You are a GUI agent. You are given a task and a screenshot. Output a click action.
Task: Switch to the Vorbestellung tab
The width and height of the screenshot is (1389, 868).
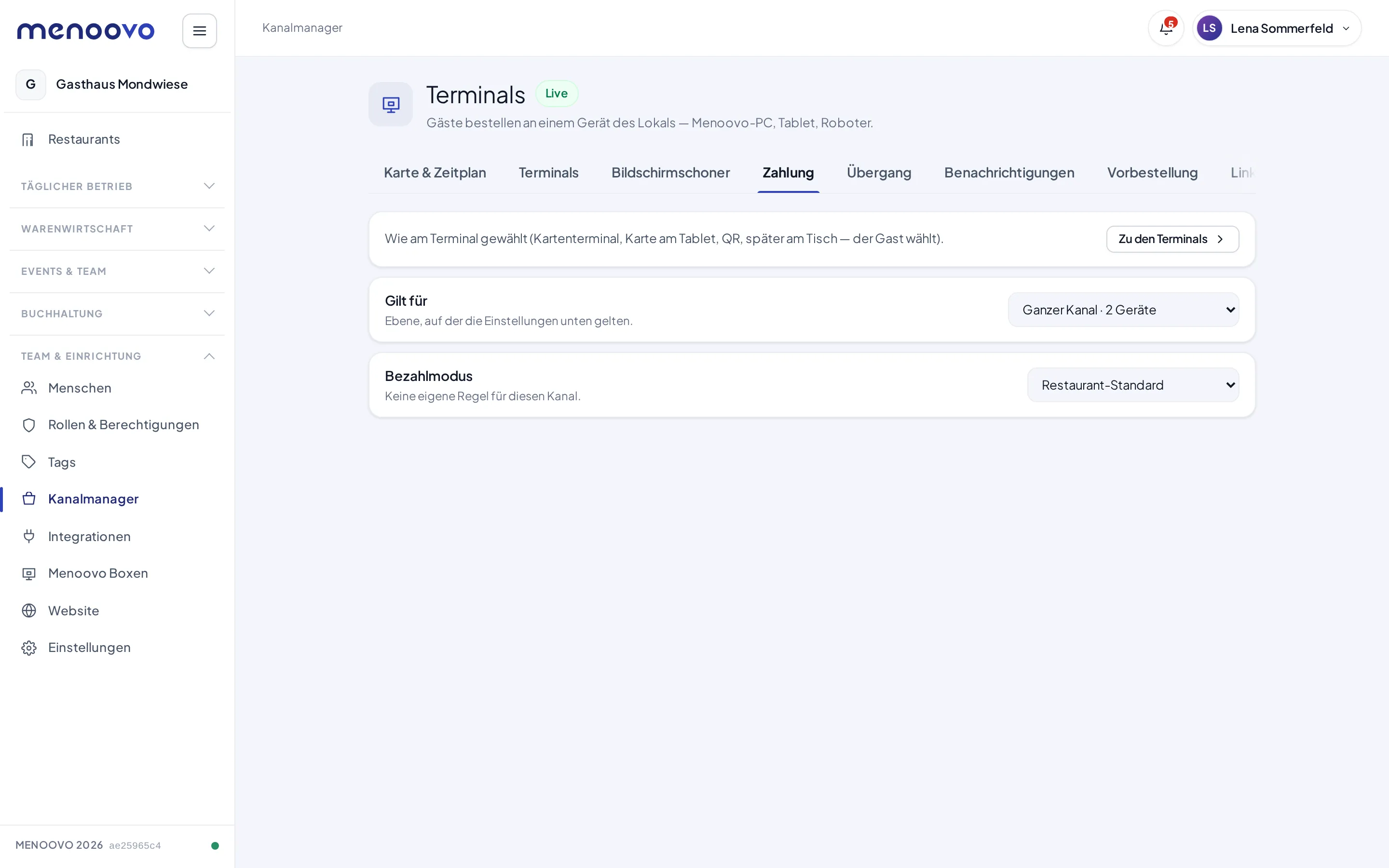[x=1152, y=173]
